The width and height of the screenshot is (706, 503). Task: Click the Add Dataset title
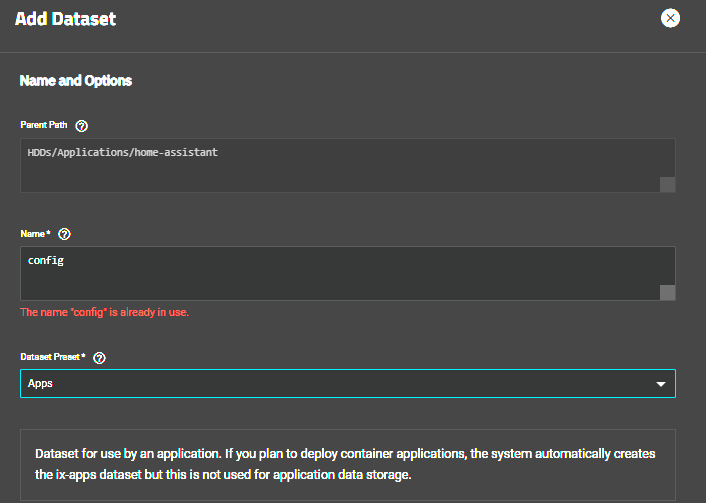pyautogui.click(x=65, y=19)
